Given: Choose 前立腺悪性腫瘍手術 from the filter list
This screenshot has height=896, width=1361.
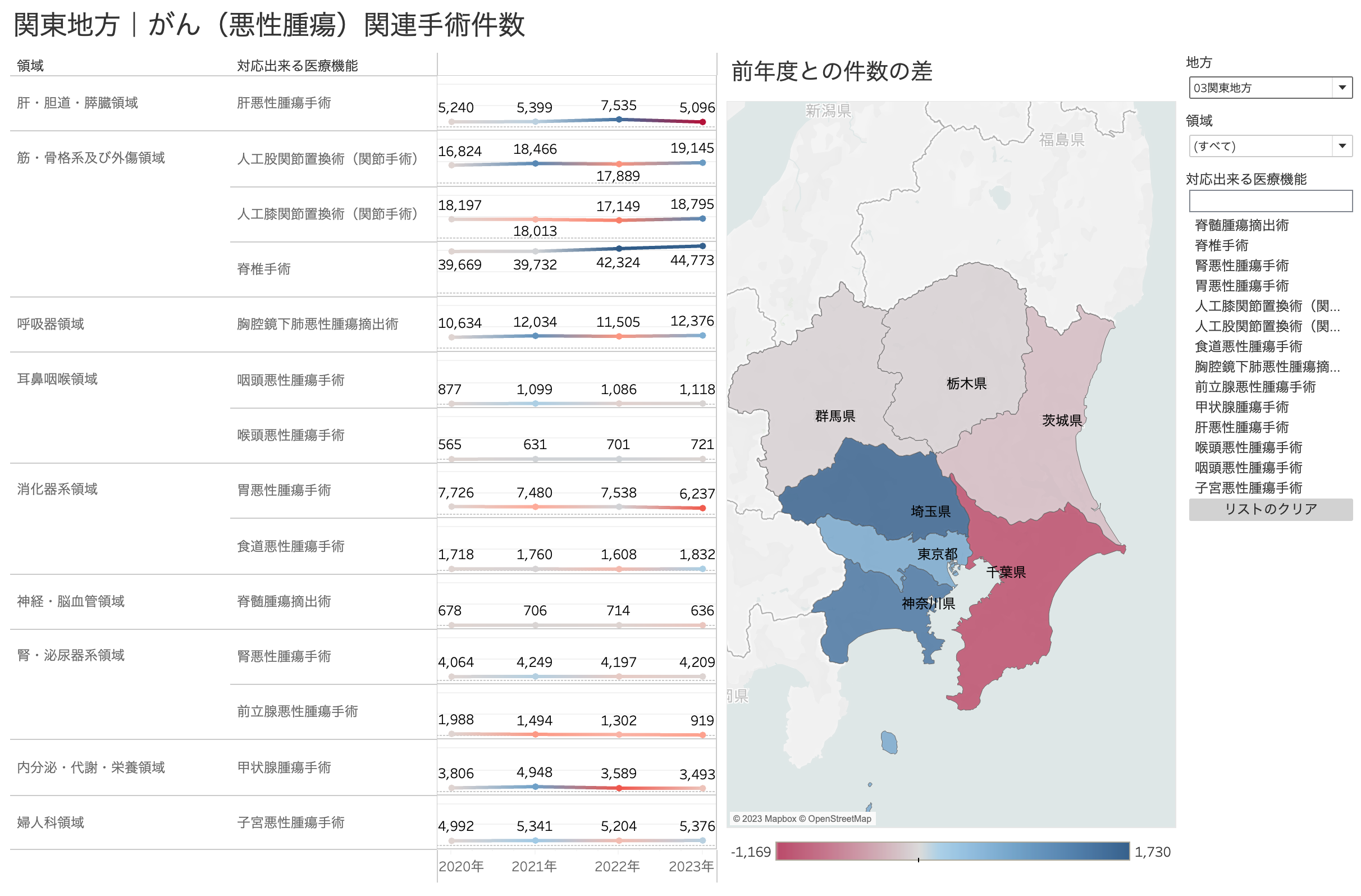Looking at the screenshot, I should tap(1255, 387).
